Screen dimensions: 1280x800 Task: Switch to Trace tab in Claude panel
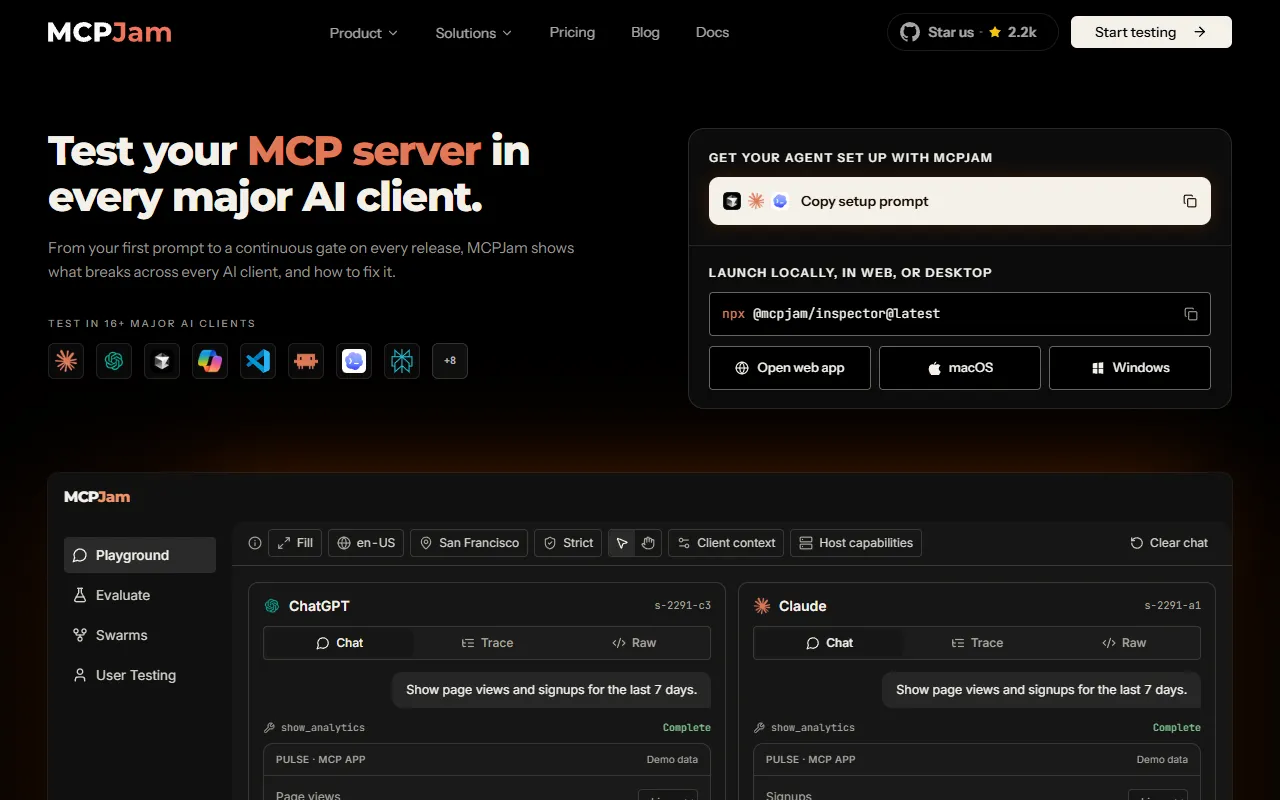tap(977, 643)
